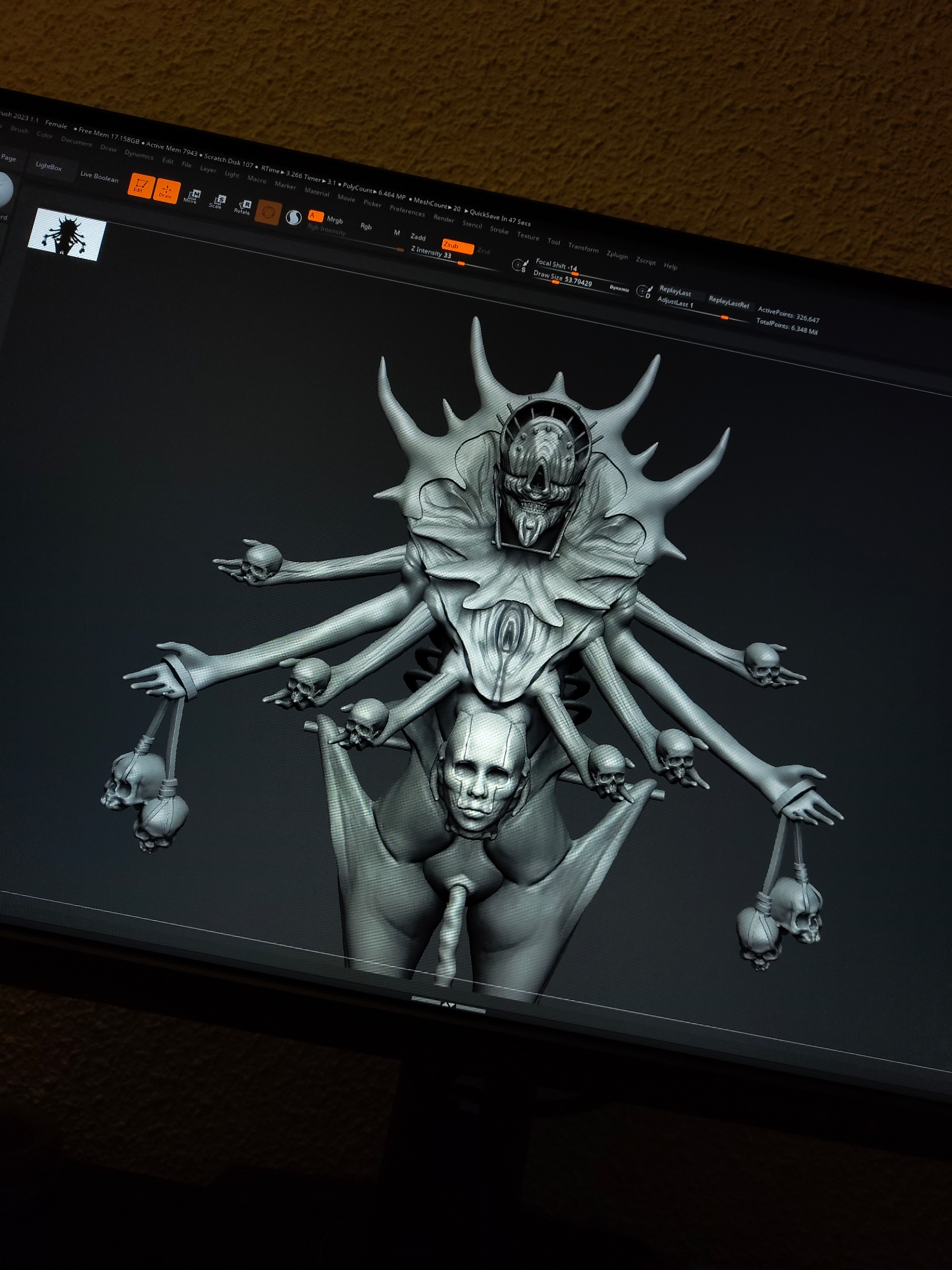Select the Move gizmo tool
Viewport: 952px width, 1270px height.
(192, 197)
